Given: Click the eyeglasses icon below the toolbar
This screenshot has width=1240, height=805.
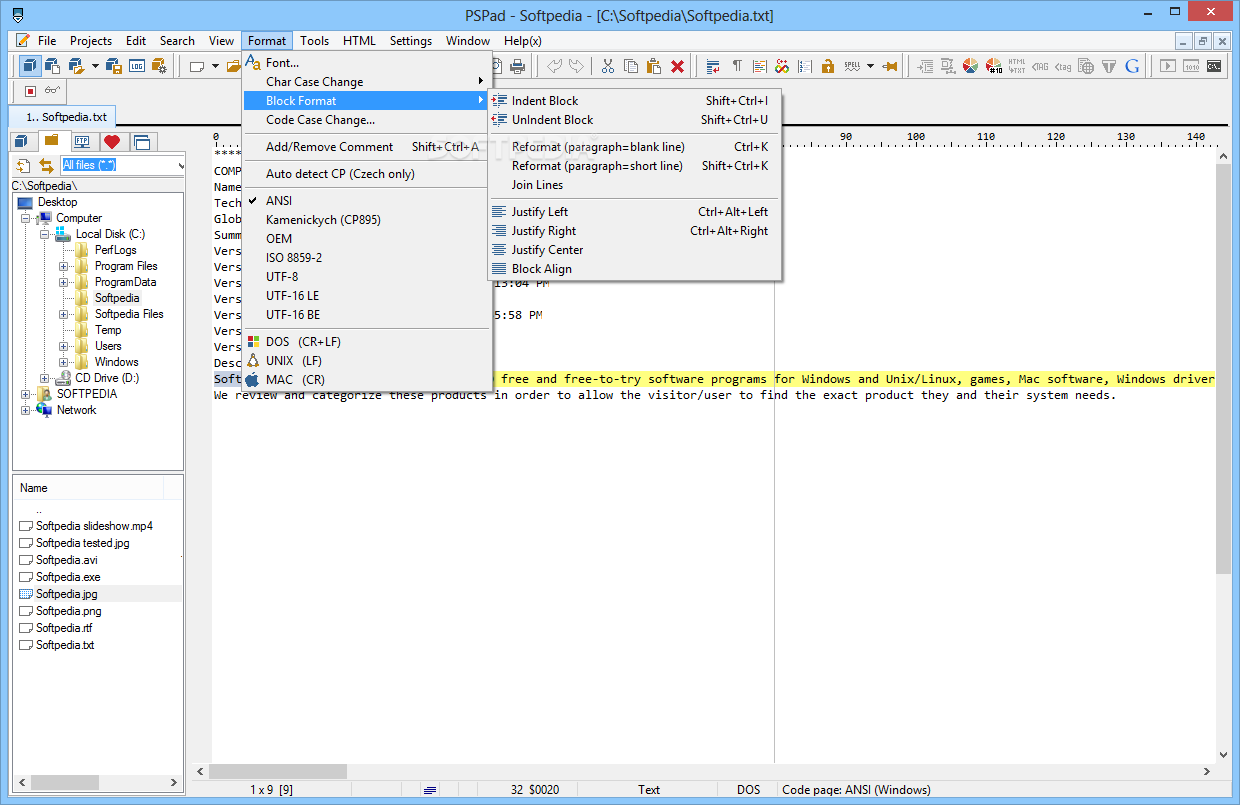Looking at the screenshot, I should tap(53, 90).
